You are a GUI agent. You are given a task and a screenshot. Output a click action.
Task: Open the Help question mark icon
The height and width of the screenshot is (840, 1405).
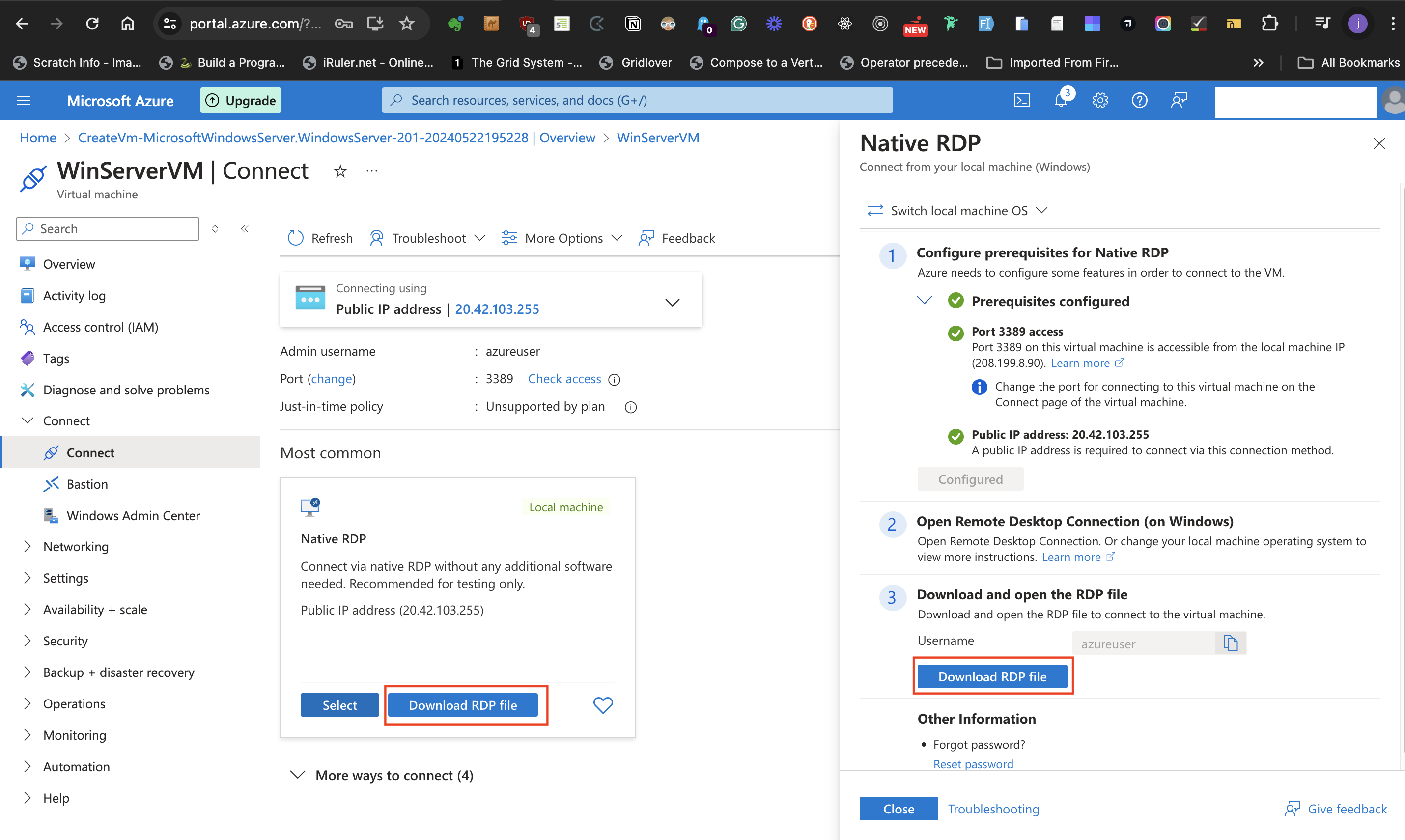point(1140,100)
